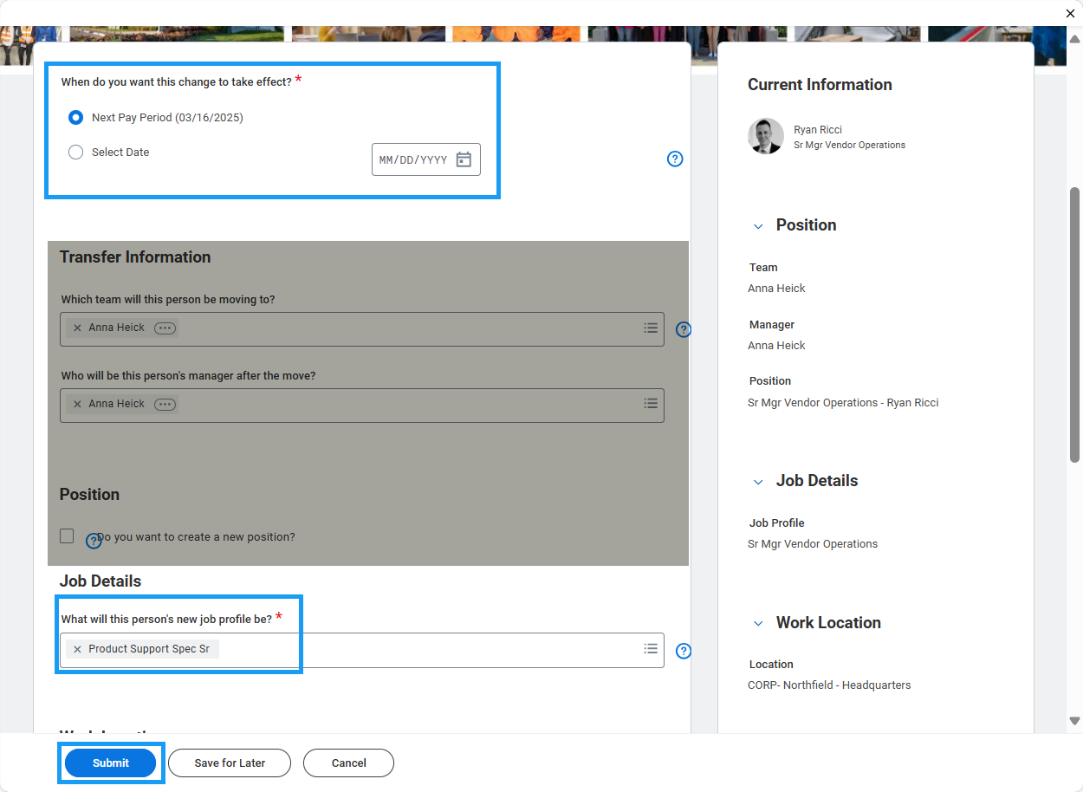Screen dimensions: 1083x792
Task: Select the Next Pay Period radio button
Action: [75, 117]
